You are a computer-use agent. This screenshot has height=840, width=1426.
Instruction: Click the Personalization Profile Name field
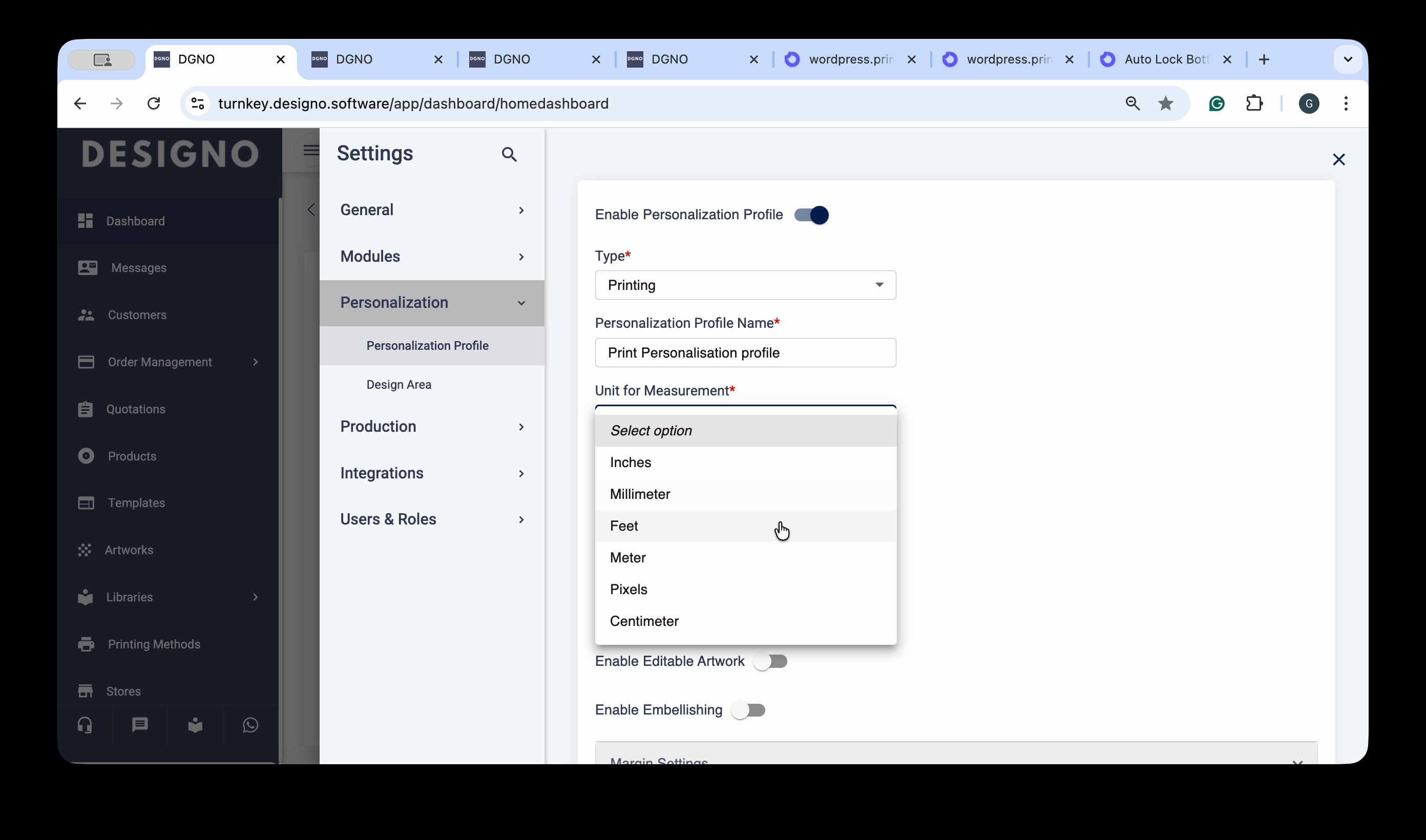(x=745, y=352)
